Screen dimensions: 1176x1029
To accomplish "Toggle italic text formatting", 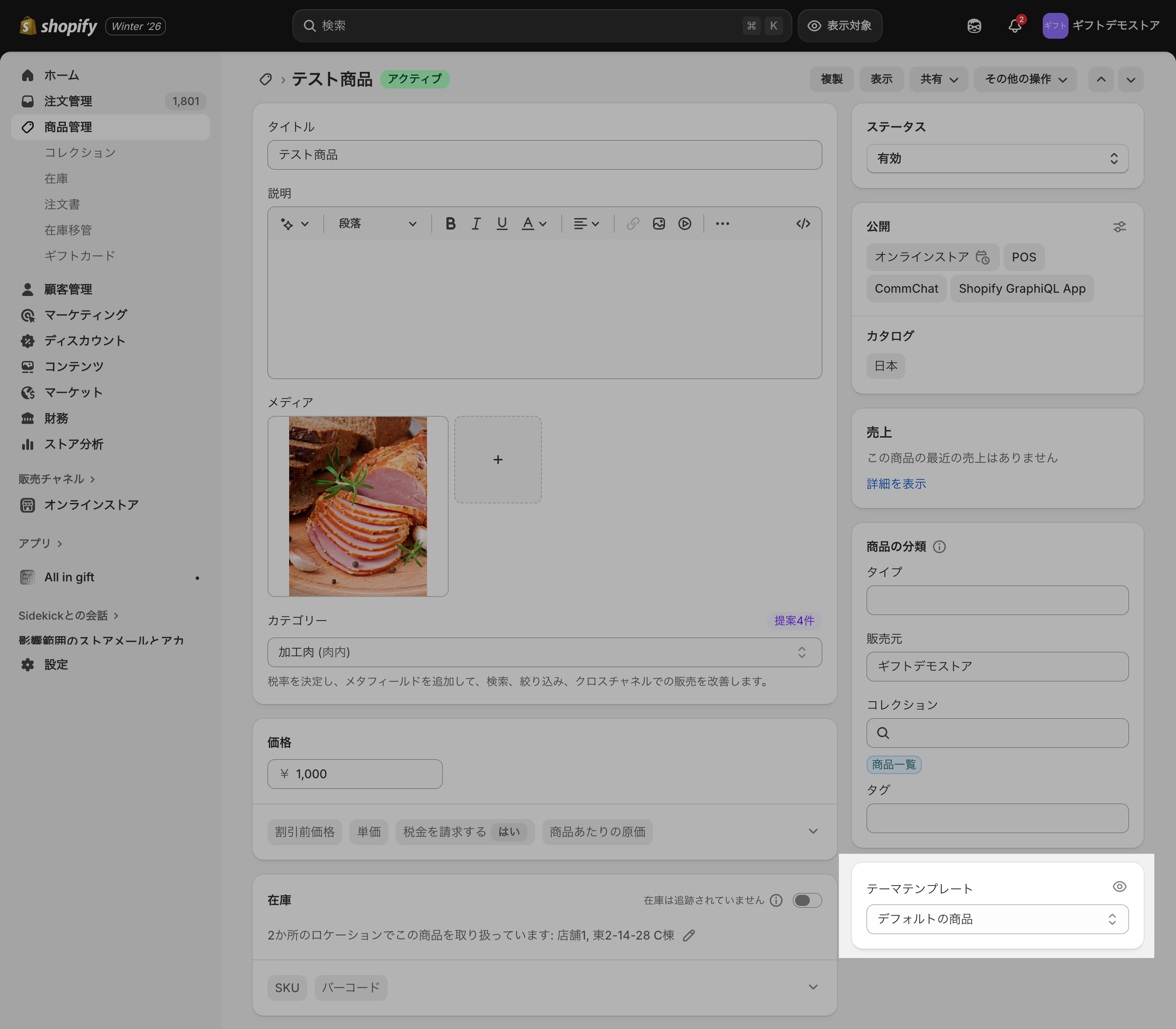I will 475,224.
